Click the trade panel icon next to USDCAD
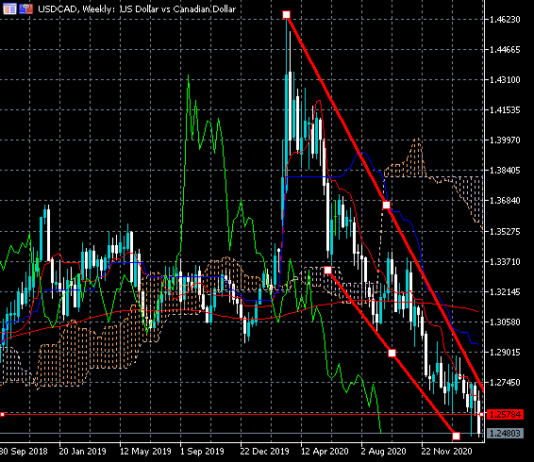 tap(26, 9)
